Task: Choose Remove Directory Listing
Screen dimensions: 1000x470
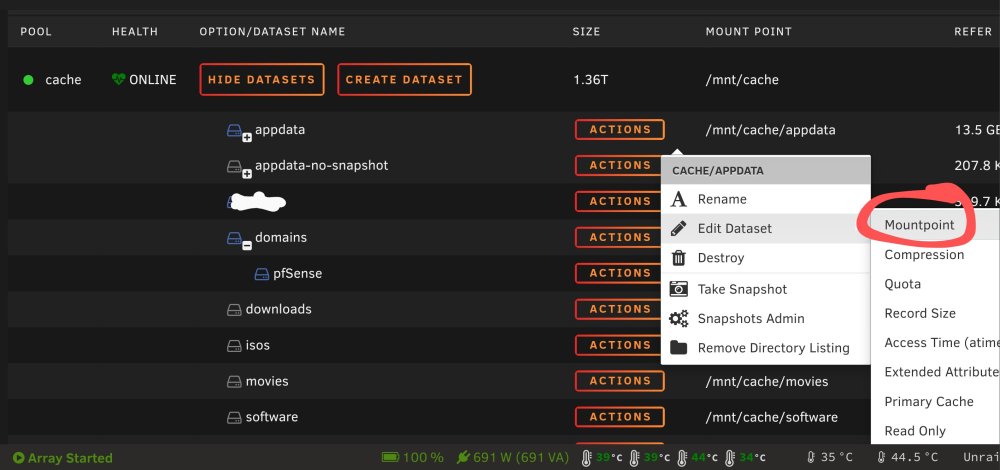Action: click(765, 348)
